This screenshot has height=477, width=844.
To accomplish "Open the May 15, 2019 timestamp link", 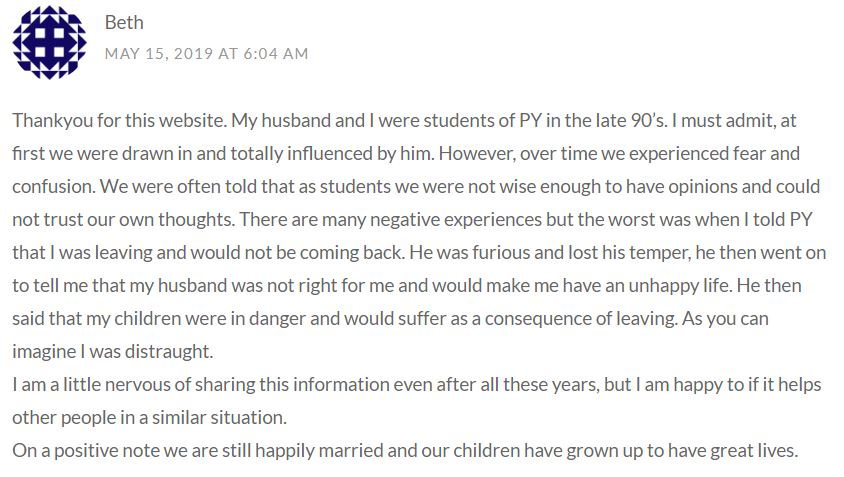I will point(206,53).
